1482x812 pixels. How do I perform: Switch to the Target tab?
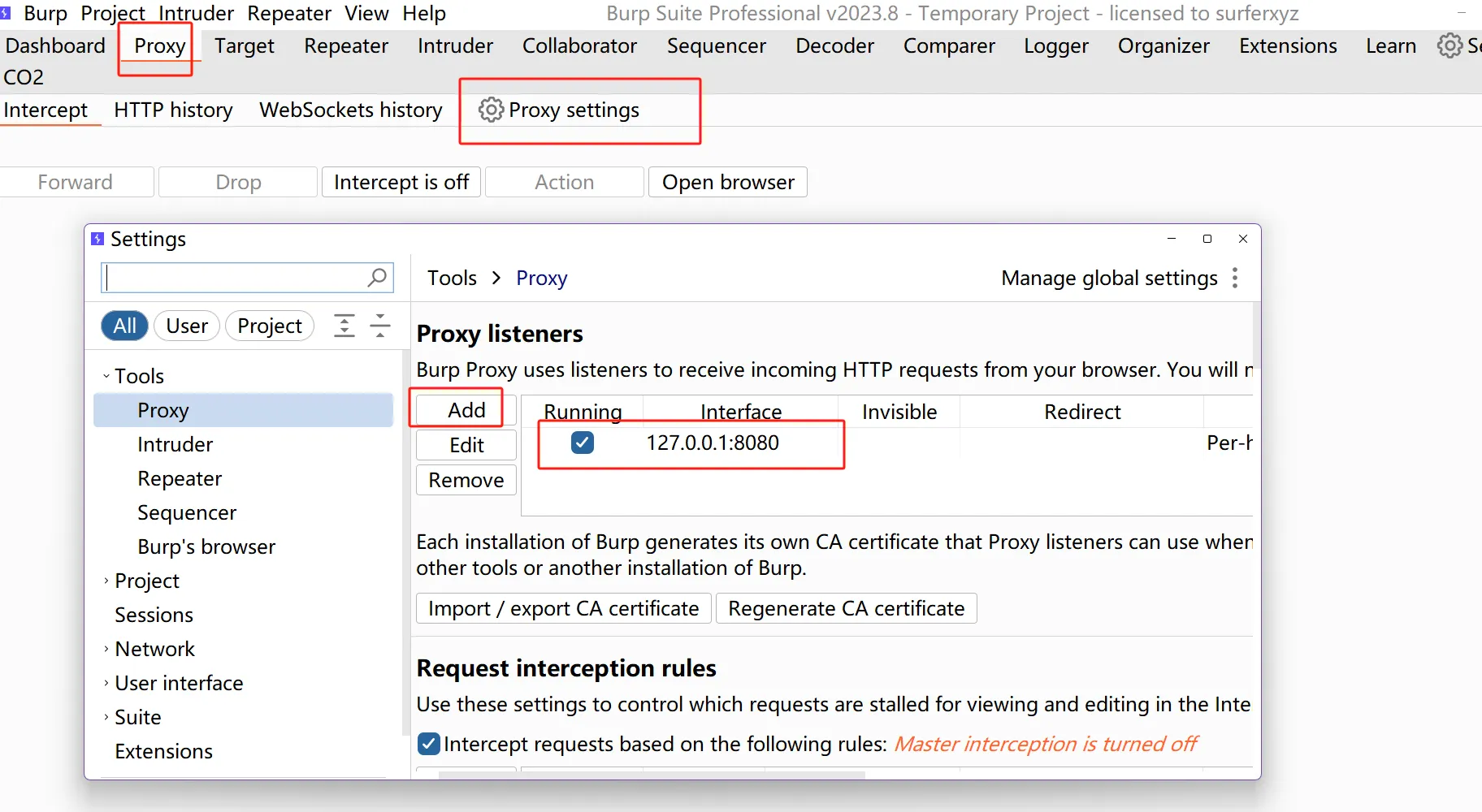(245, 45)
